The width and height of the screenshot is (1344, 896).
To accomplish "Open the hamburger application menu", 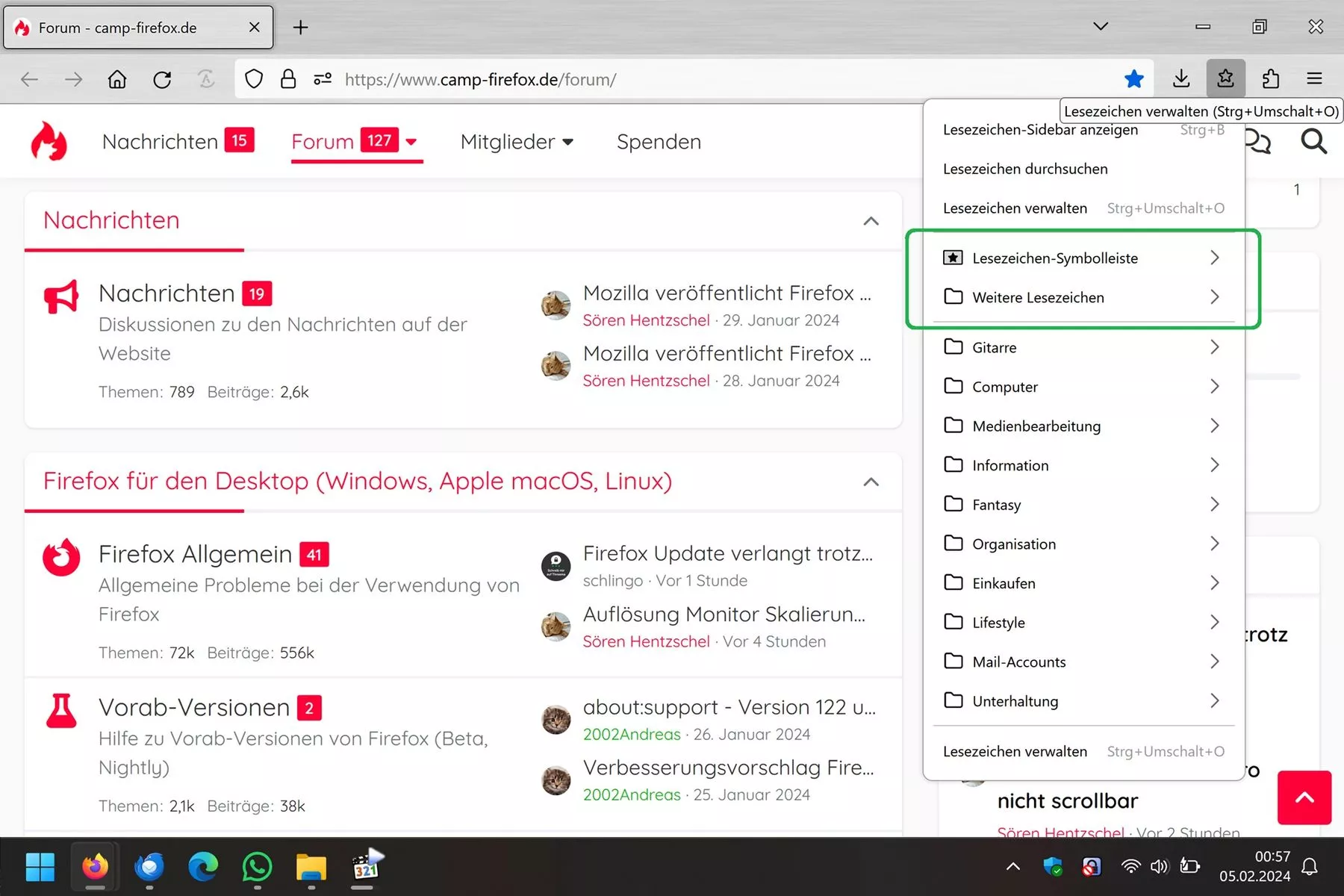I will tap(1314, 78).
